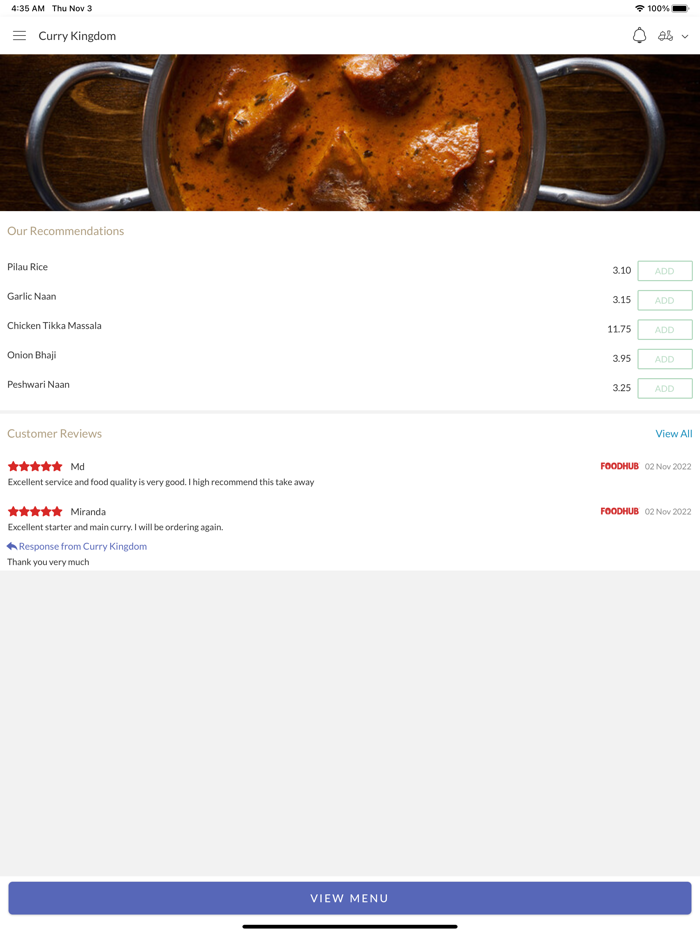Tap the curry banner image

point(350,132)
